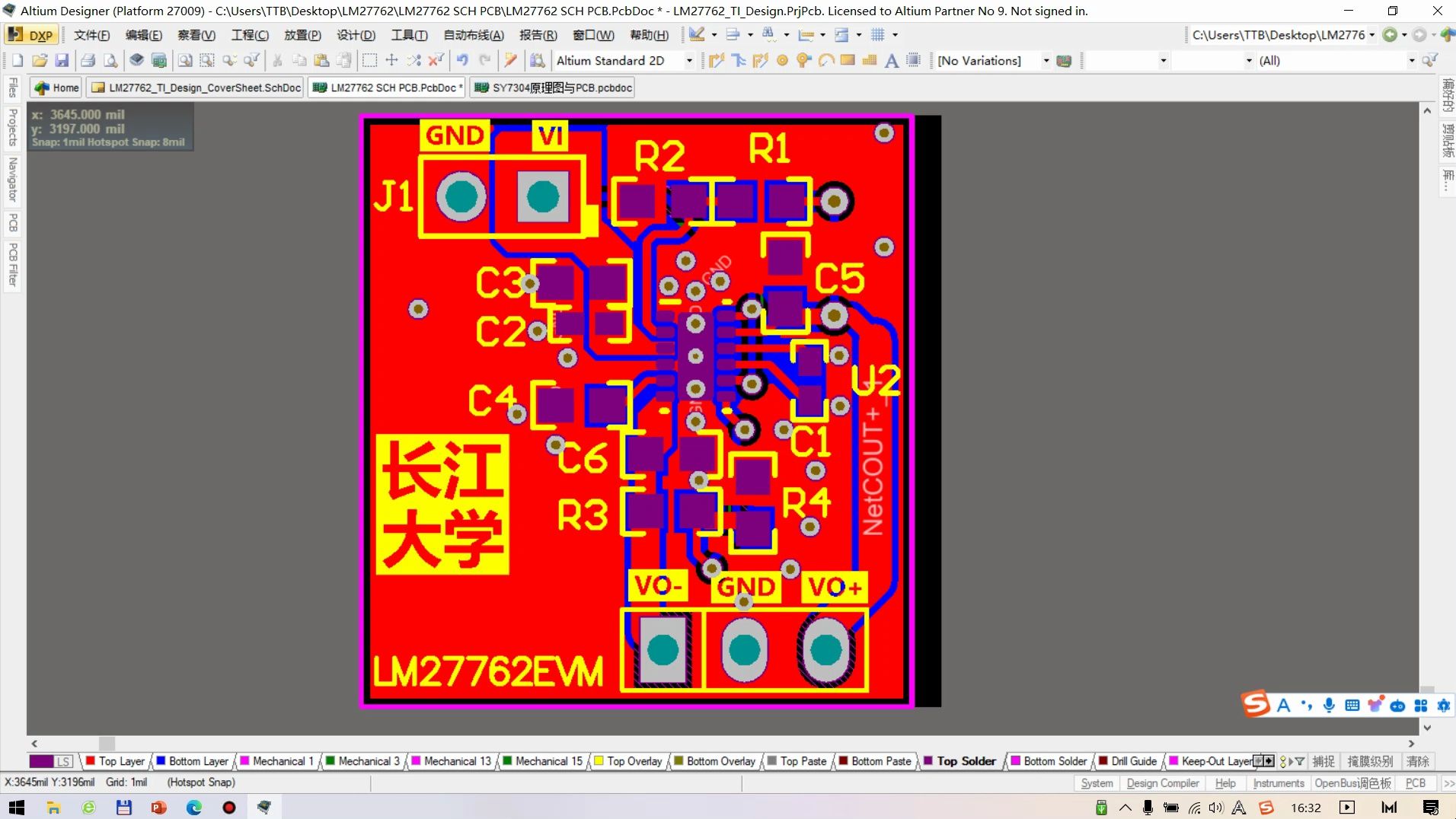Open print preview from the toolbar
The width and height of the screenshot is (1456, 819).
(110, 61)
